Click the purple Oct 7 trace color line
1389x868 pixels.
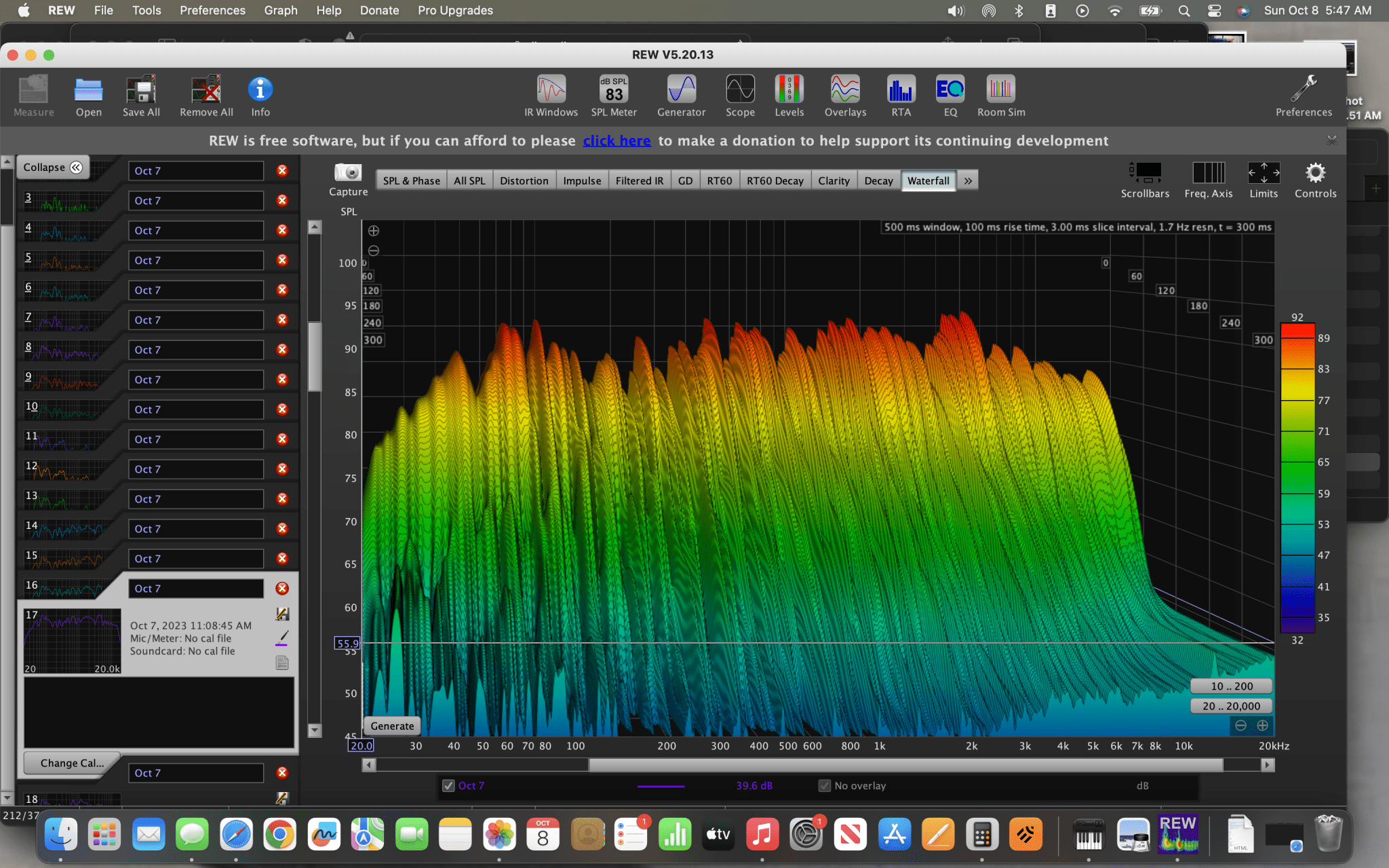[661, 787]
